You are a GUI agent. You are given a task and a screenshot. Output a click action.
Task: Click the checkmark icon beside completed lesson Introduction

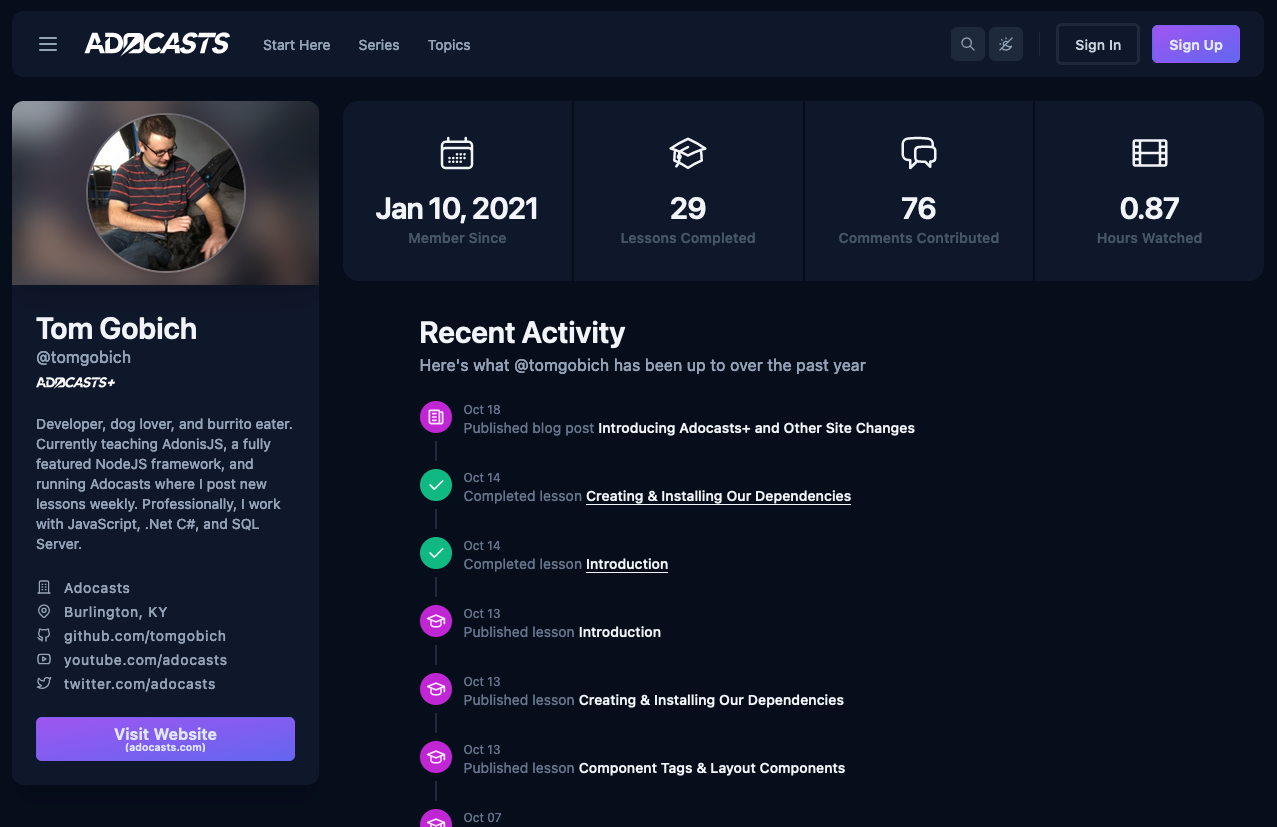[436, 553]
